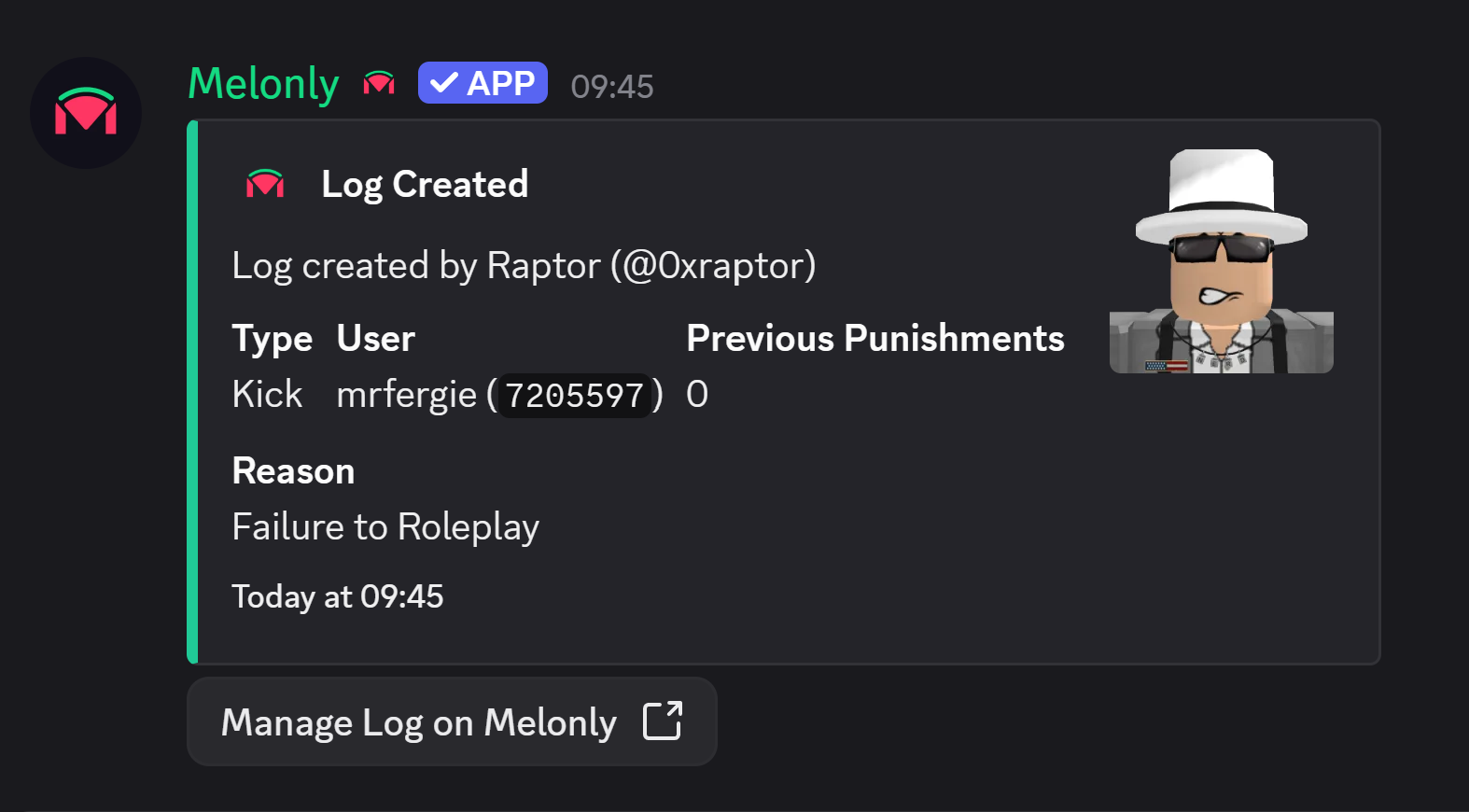Click the Failure to Roleplay reason text
The height and width of the screenshot is (812, 1469).
click(x=385, y=526)
